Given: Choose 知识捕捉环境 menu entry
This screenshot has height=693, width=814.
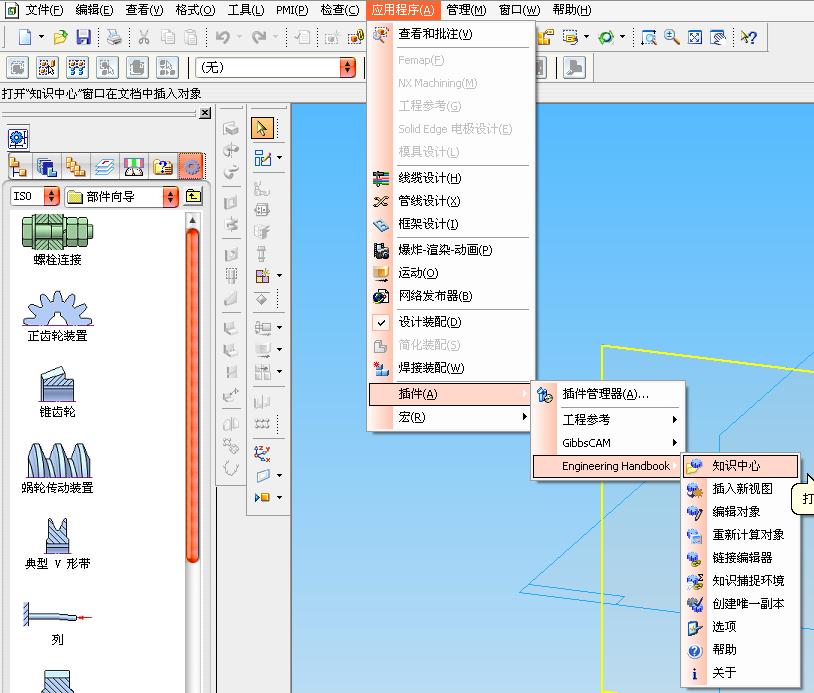Looking at the screenshot, I should [x=741, y=581].
